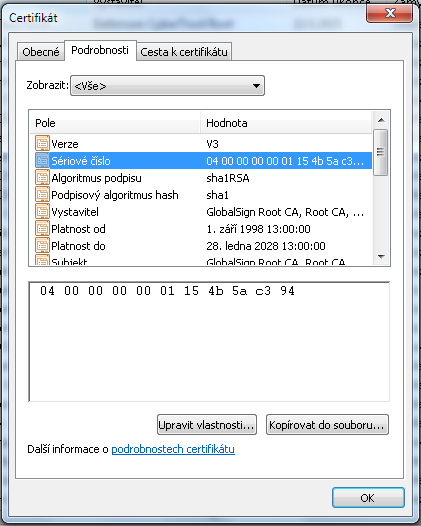Select the Podrobnosti tab
Screen dimensions: 421x526
coord(100,50)
